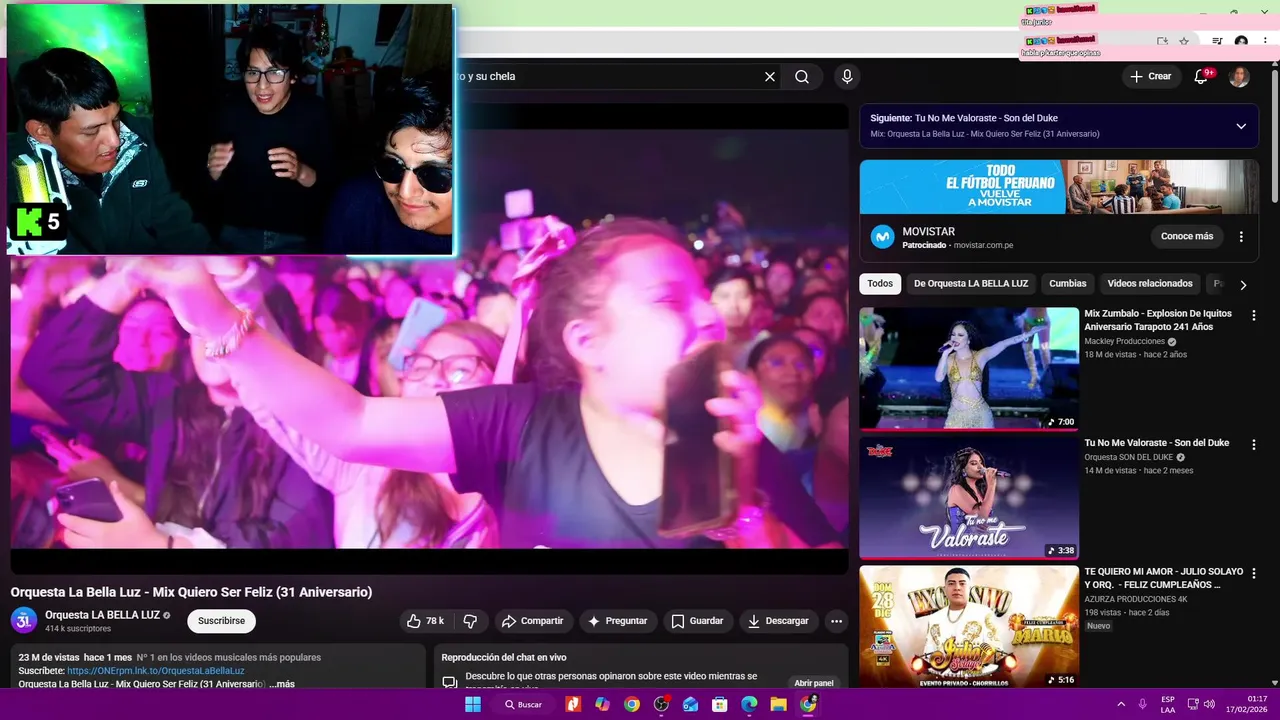Click microphone icon in system tray
The width and height of the screenshot is (1280, 720).
pyautogui.click(x=1142, y=704)
